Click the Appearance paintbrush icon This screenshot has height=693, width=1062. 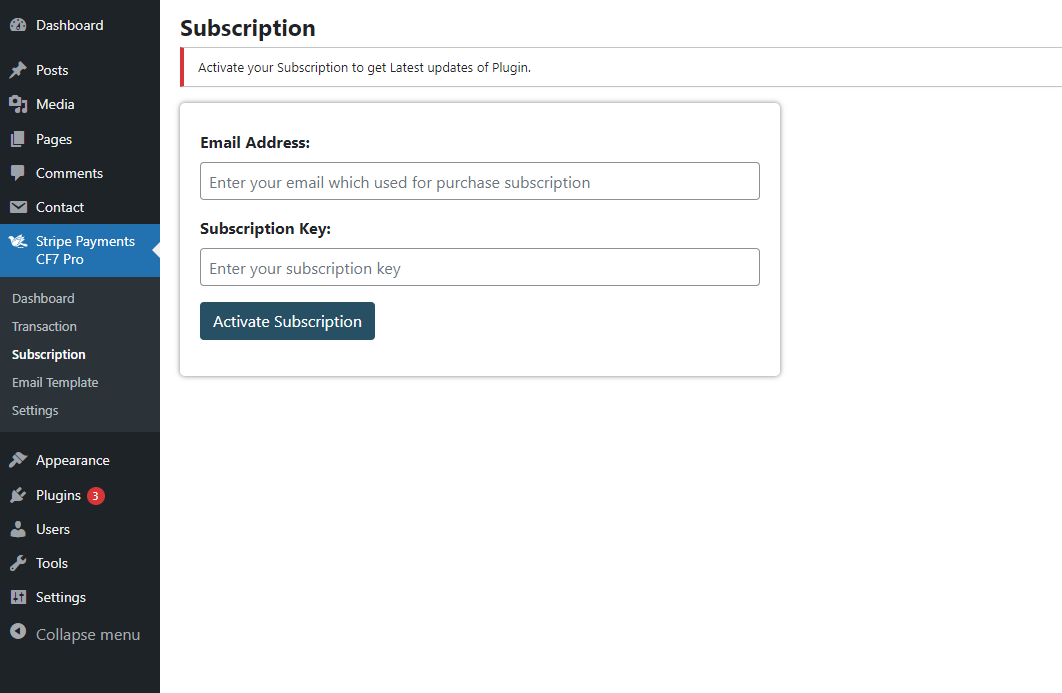pos(18,460)
